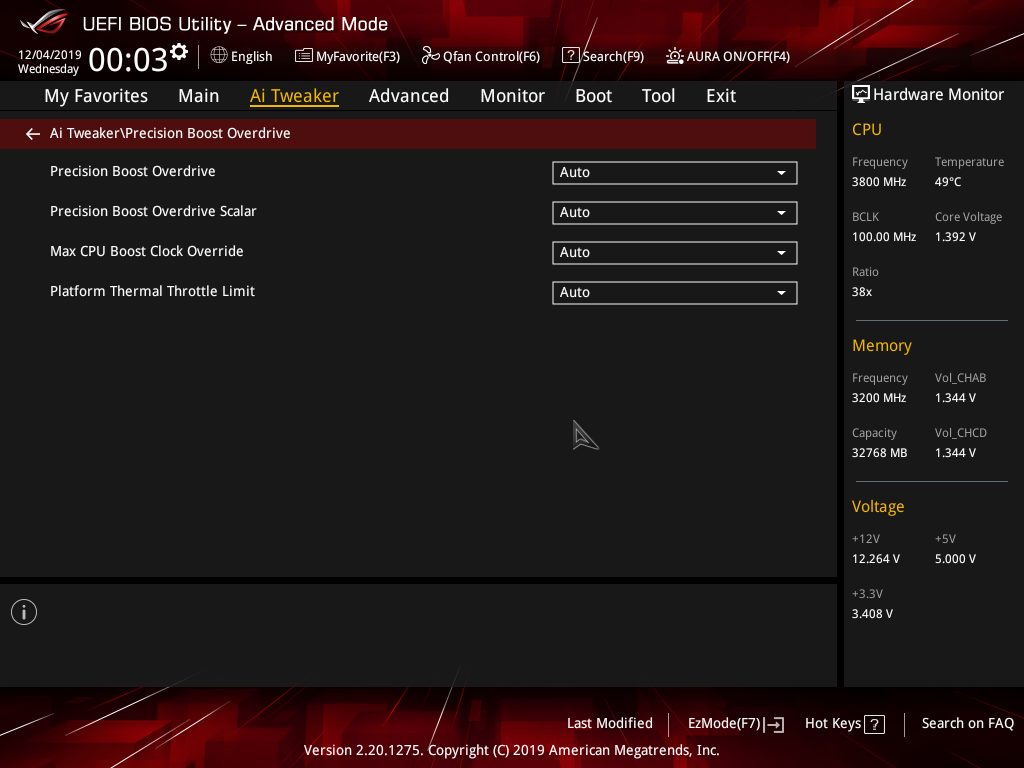Click the Qfan Control fan icon
This screenshot has width=1024, height=768.
[430, 56]
